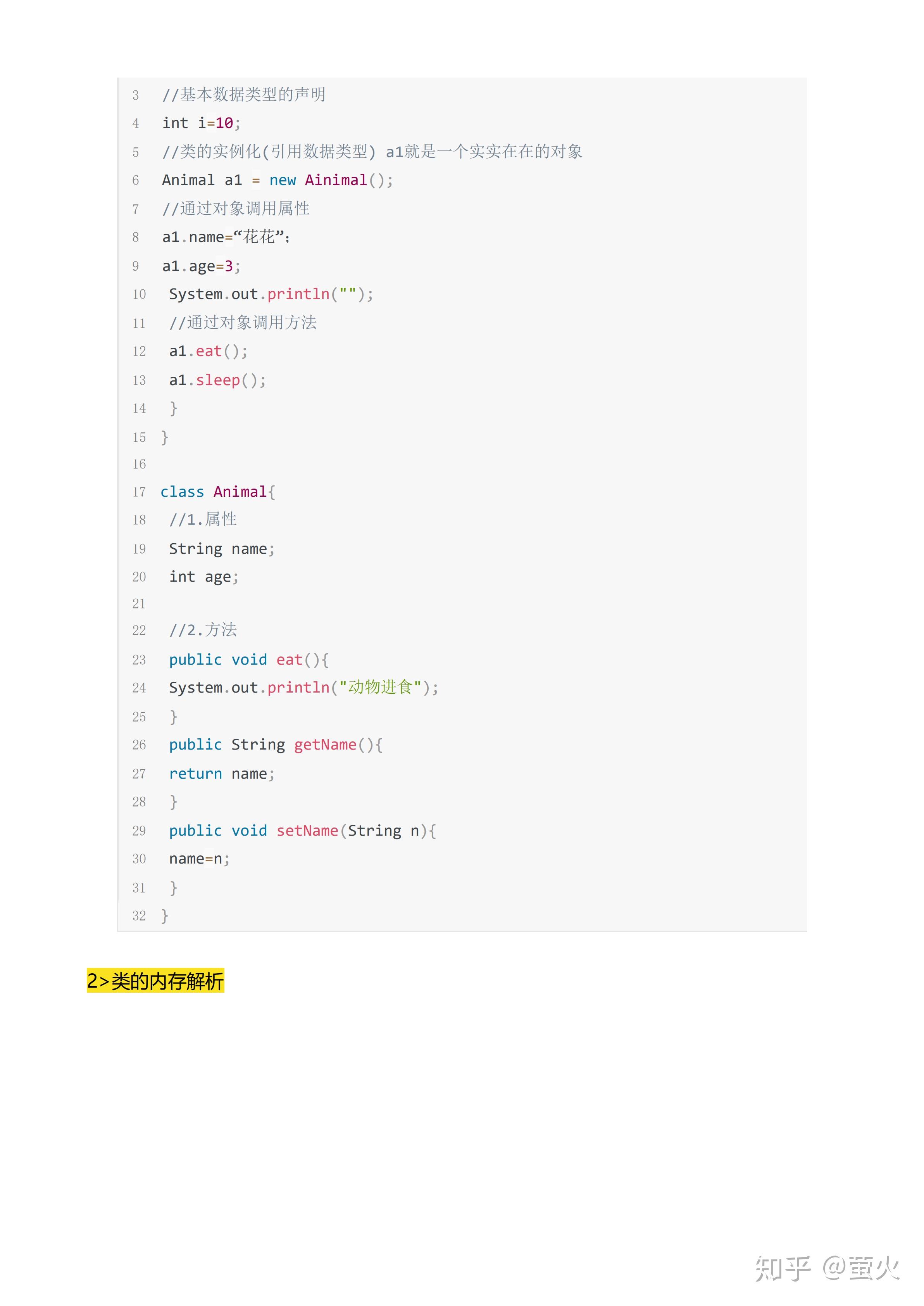Click the a1.name=“花花” assignment
The image size is (924, 1306).
pos(226,237)
